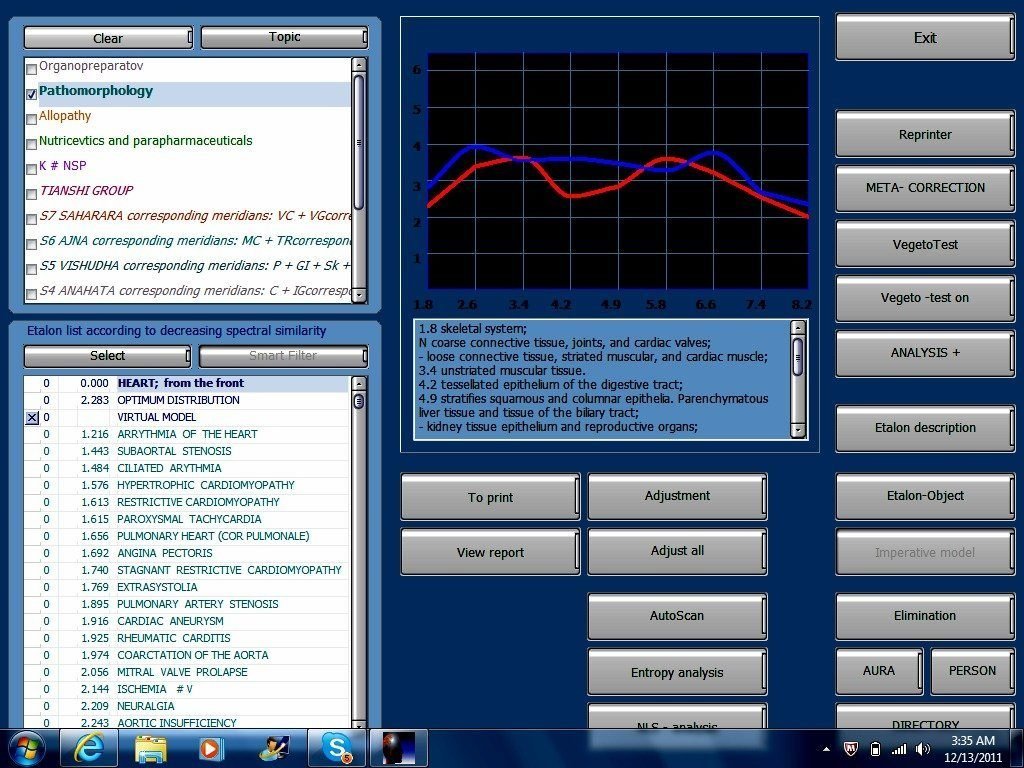Open Windows Explorer folder icon in taskbar
The image size is (1024, 768).
150,748
